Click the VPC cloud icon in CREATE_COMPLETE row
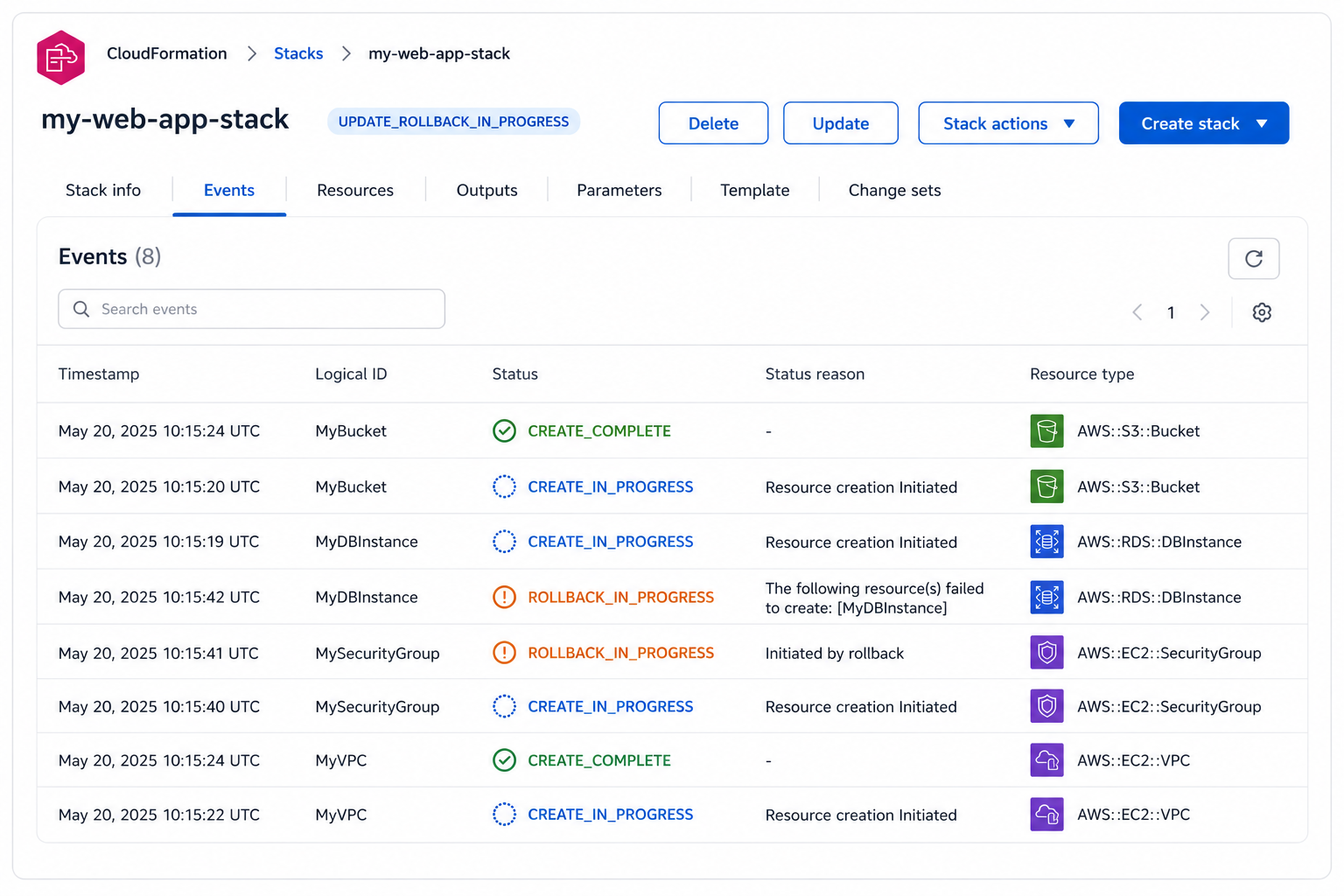 (1046, 760)
